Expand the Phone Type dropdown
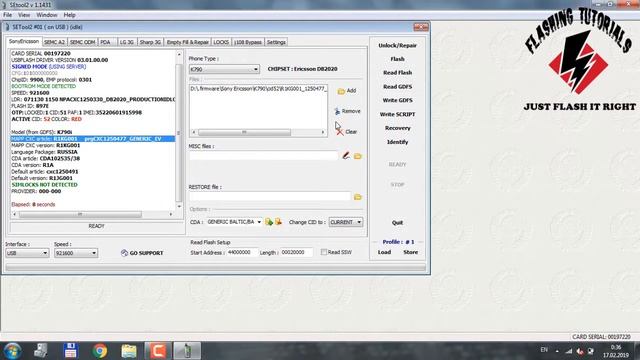 (x=256, y=69)
